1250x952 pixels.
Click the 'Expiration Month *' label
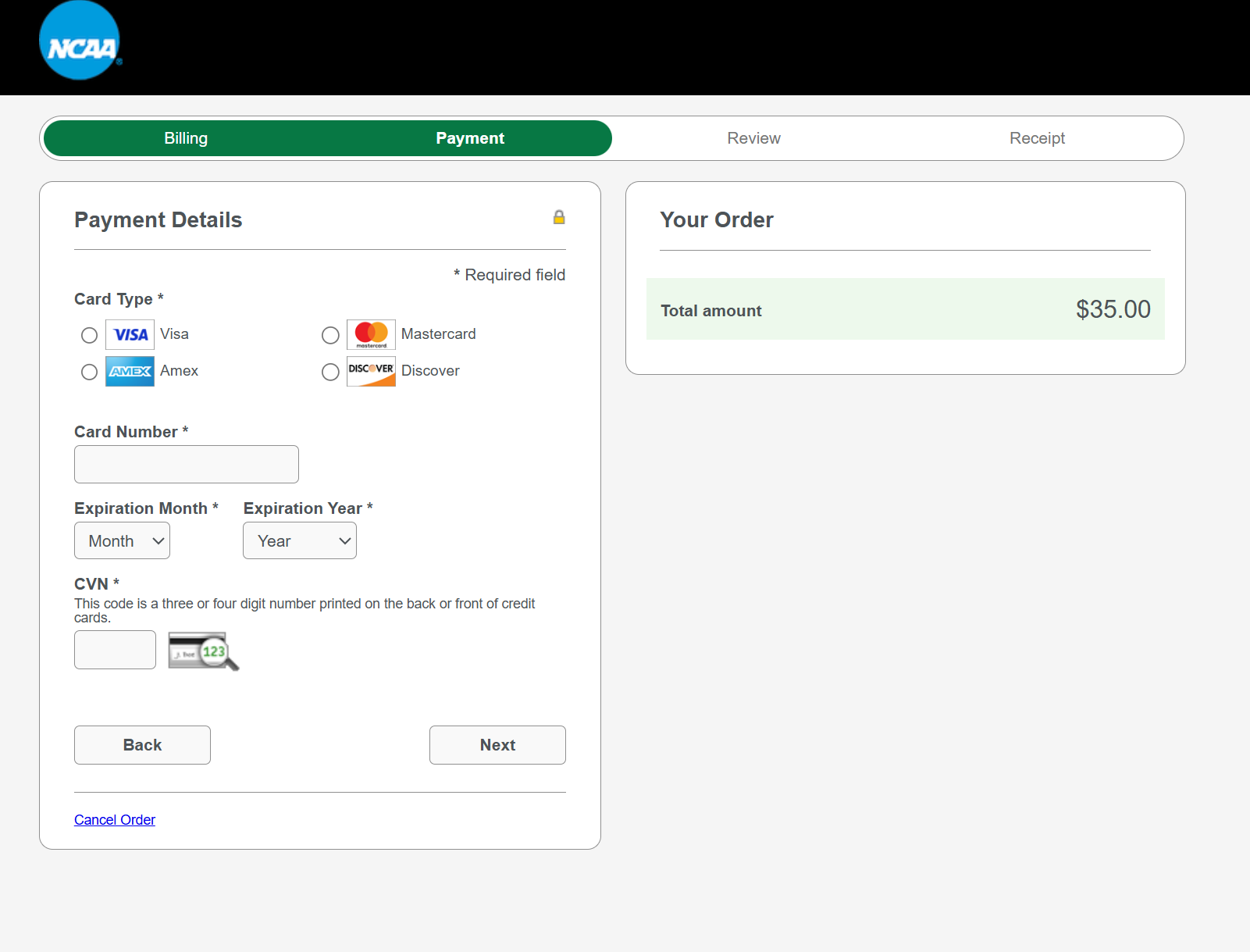(146, 508)
